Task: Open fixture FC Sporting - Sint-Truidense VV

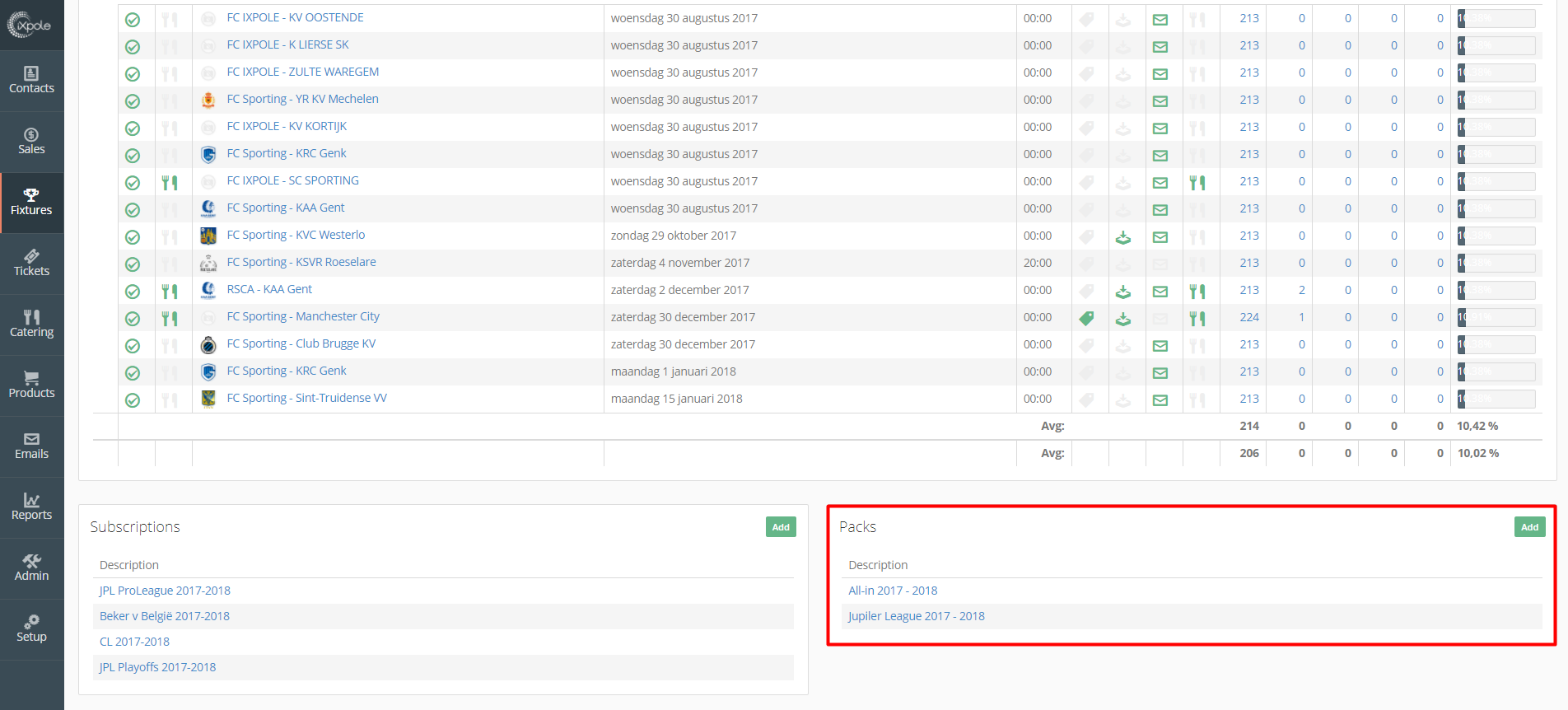Action: pos(306,398)
